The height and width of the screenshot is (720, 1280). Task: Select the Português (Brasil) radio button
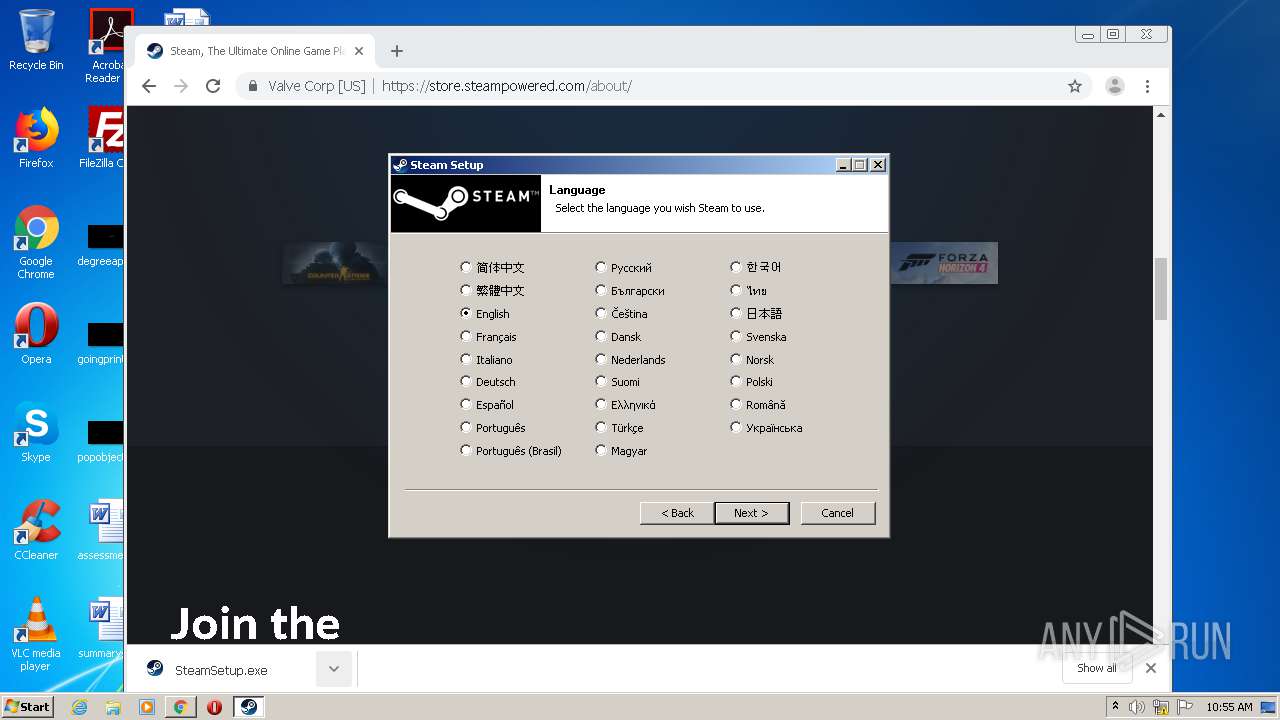click(466, 450)
